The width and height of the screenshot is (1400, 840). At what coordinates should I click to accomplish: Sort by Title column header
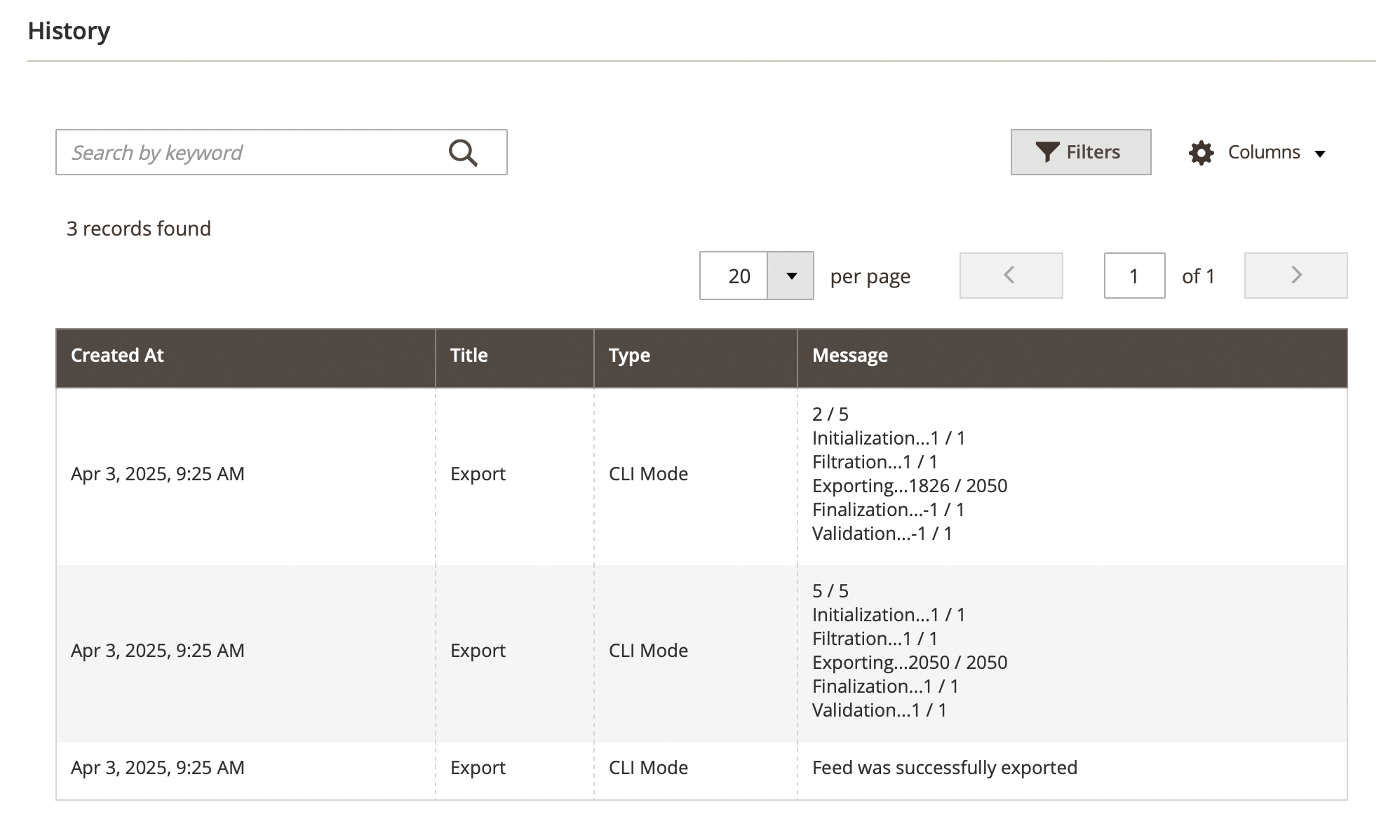469,355
